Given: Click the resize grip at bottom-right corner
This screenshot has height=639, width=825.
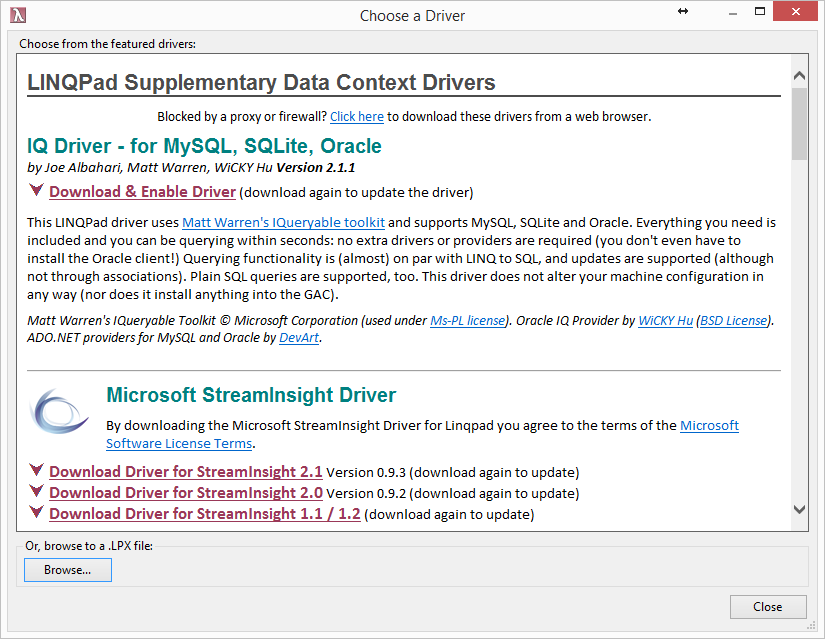Looking at the screenshot, I should click(811, 625).
